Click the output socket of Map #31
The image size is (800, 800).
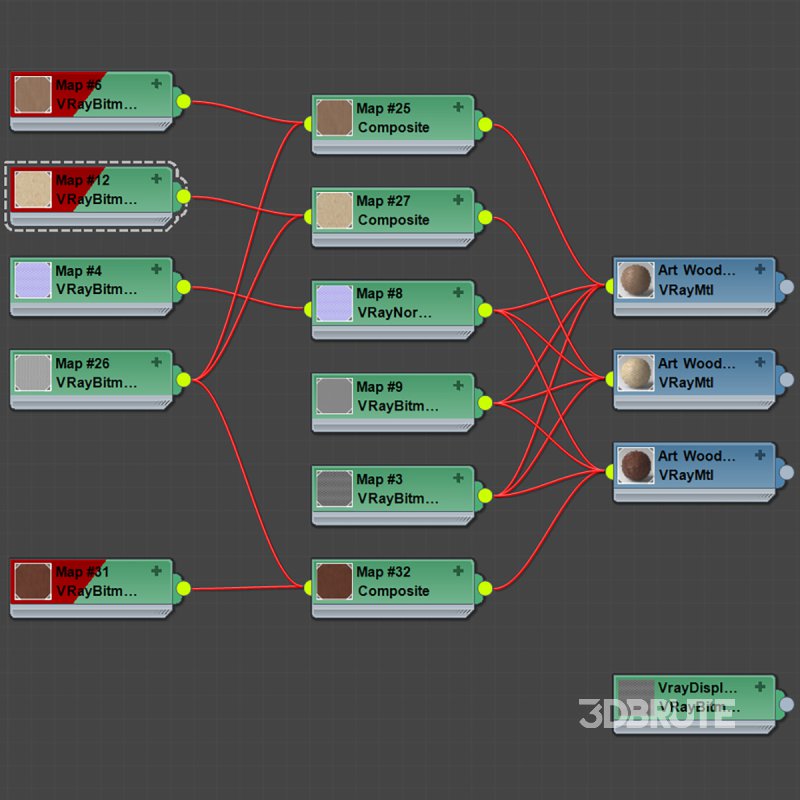tap(183, 587)
